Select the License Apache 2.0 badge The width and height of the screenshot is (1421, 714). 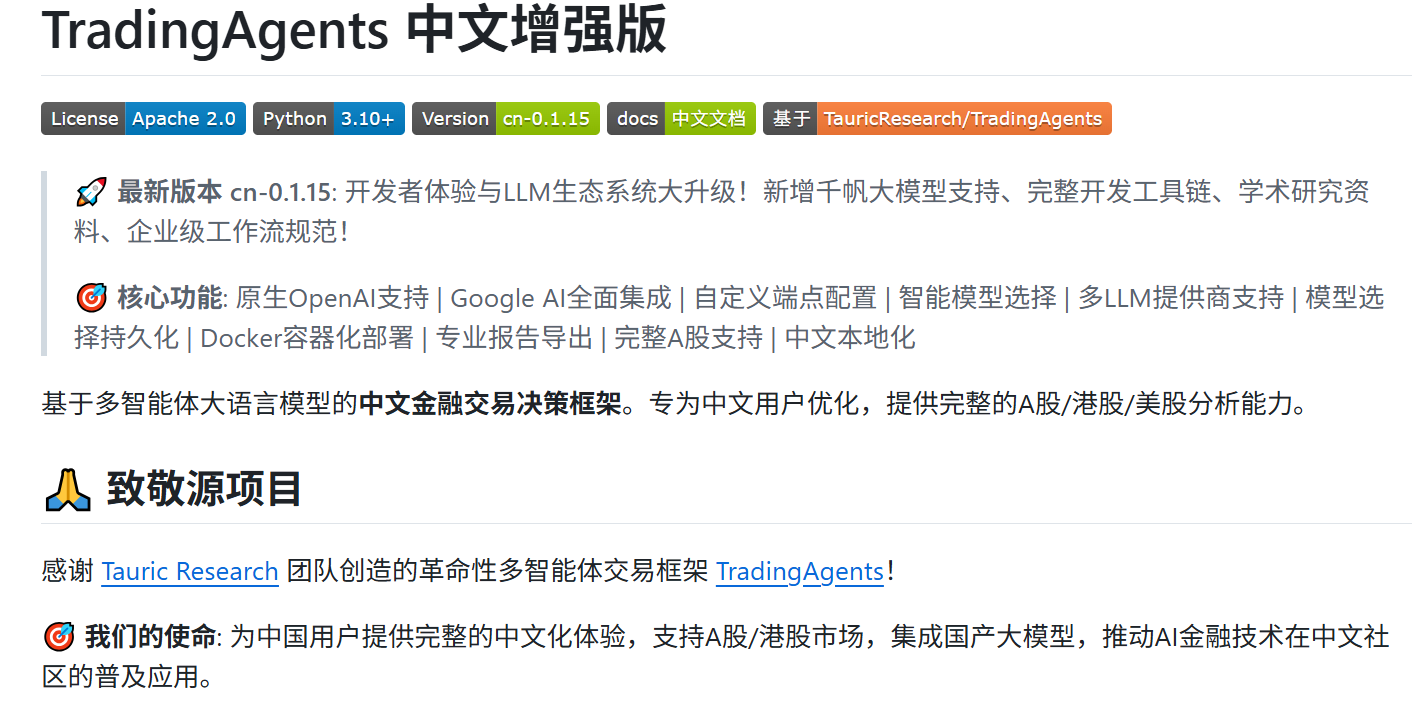point(143,118)
